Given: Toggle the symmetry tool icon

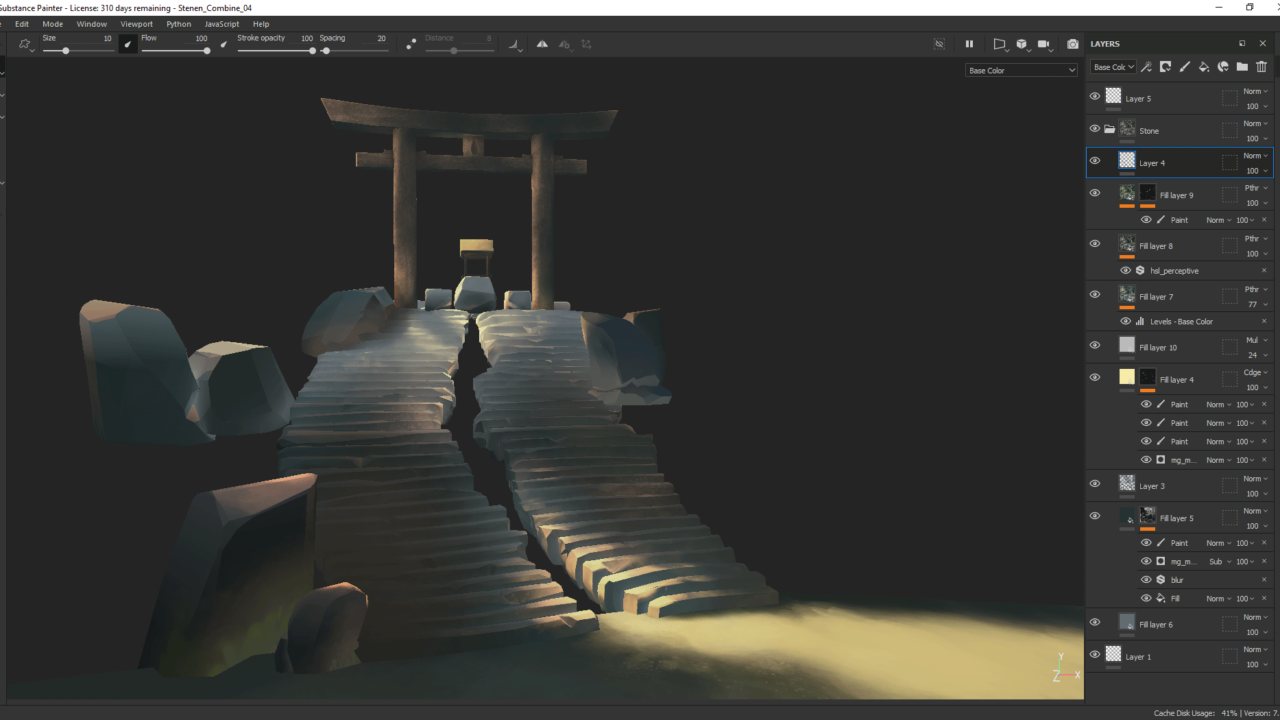Looking at the screenshot, I should [542, 44].
